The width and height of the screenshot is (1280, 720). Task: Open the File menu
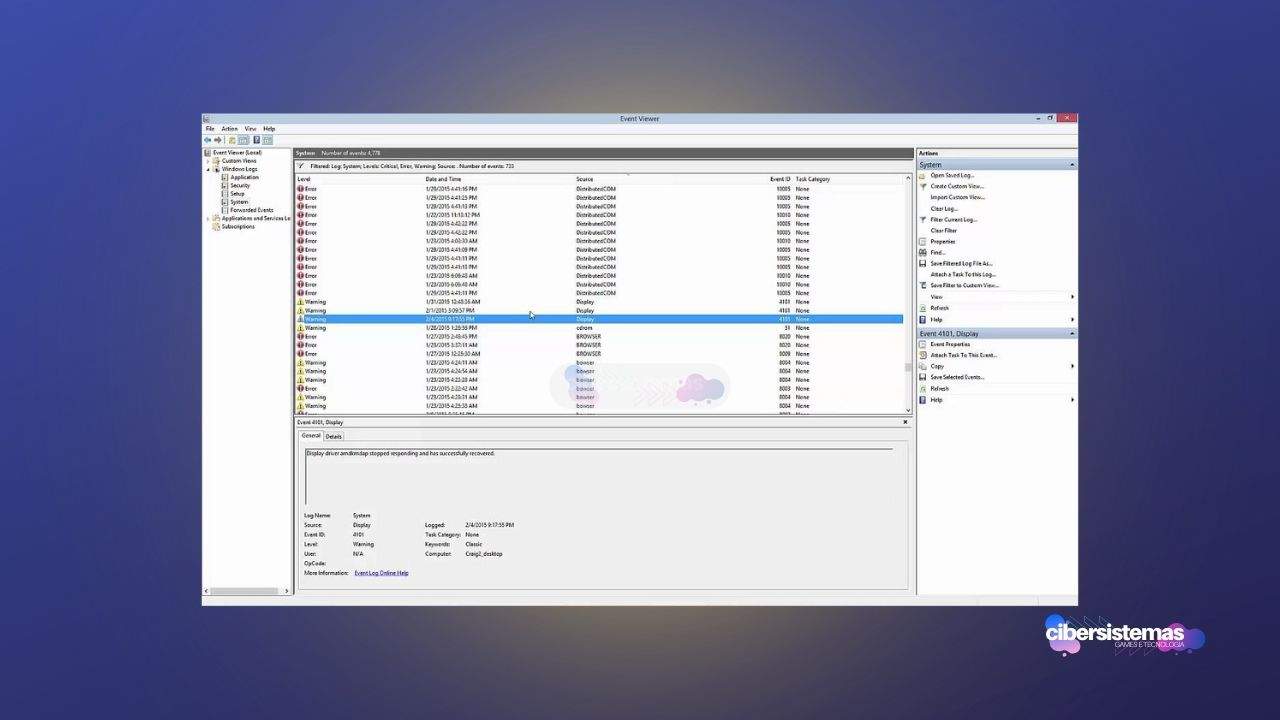[x=210, y=129]
